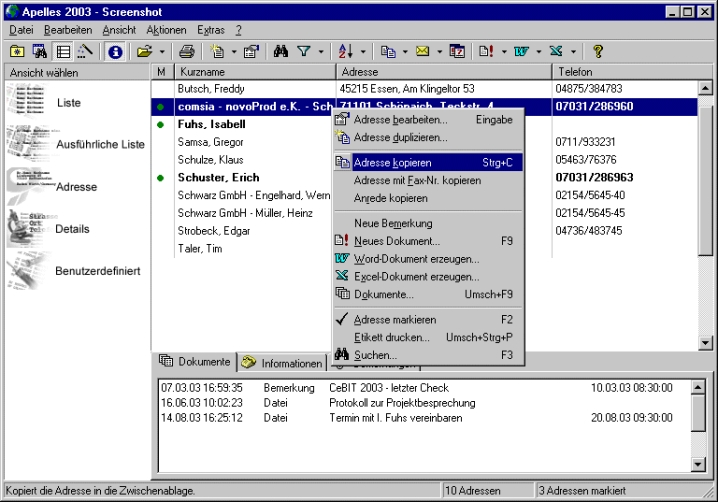The width and height of the screenshot is (718, 502).
Task: Click the Word document toolbar icon
Action: [x=521, y=51]
